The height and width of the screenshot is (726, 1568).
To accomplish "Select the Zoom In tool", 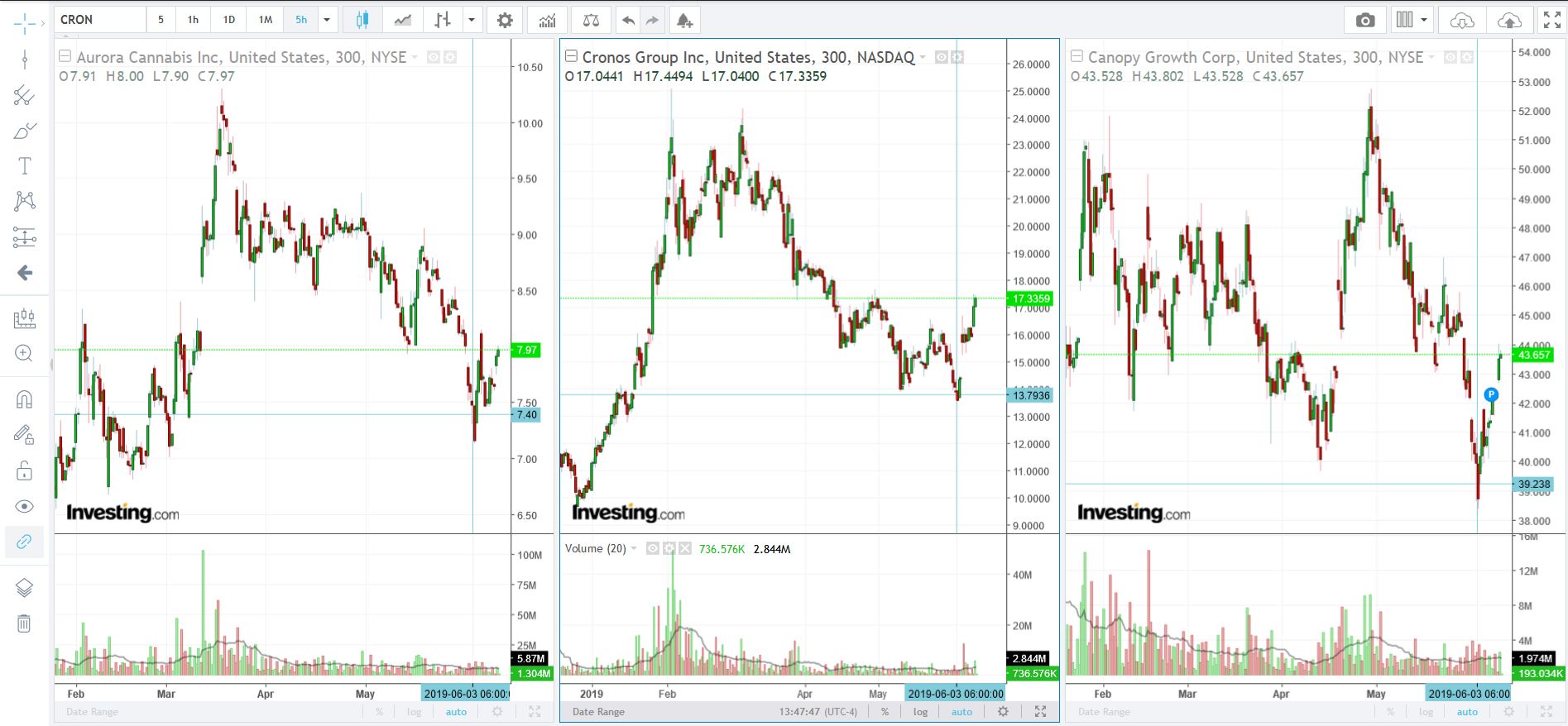I will pos(25,353).
